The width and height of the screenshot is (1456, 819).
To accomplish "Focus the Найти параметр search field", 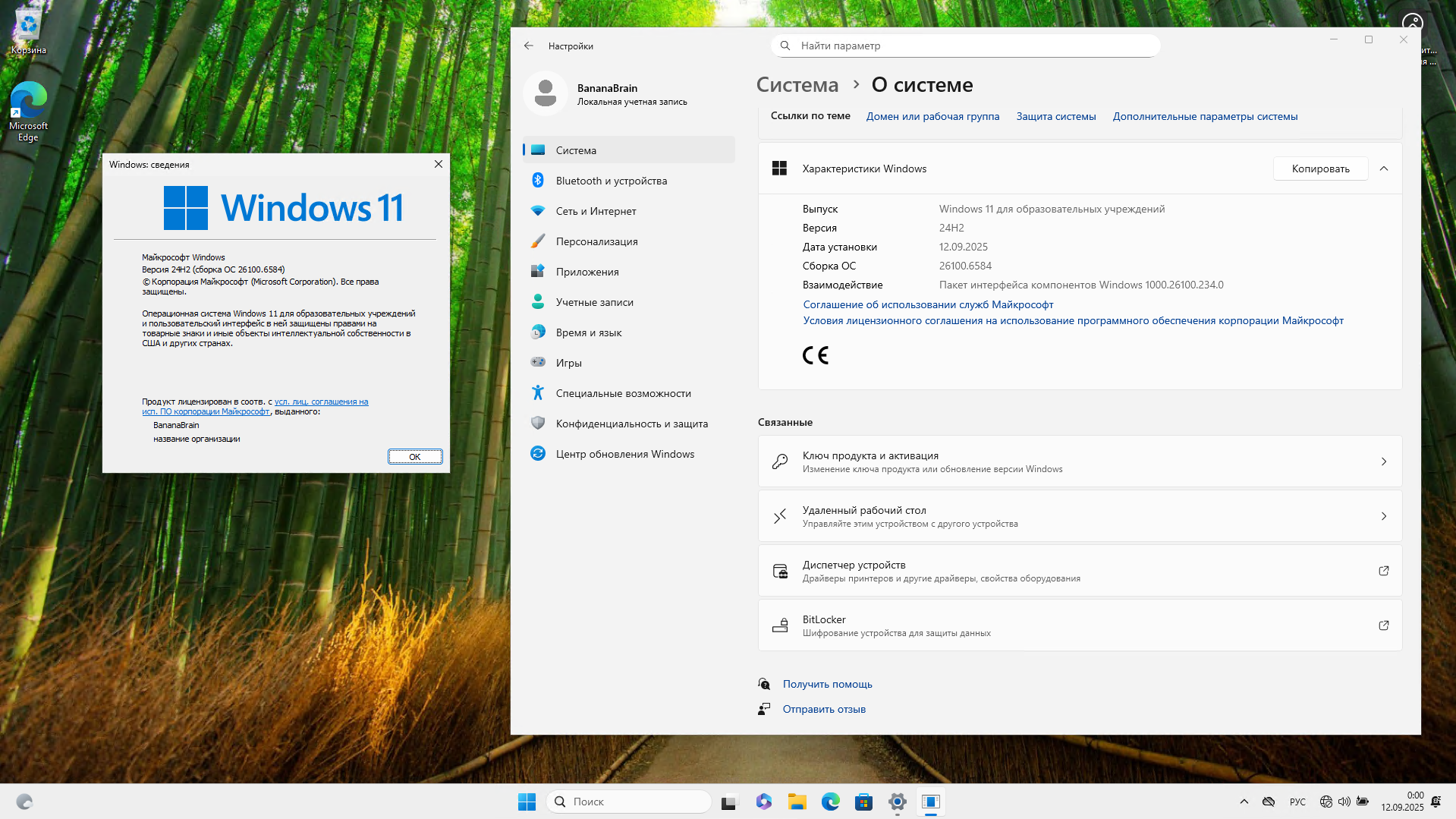I will pos(966,46).
